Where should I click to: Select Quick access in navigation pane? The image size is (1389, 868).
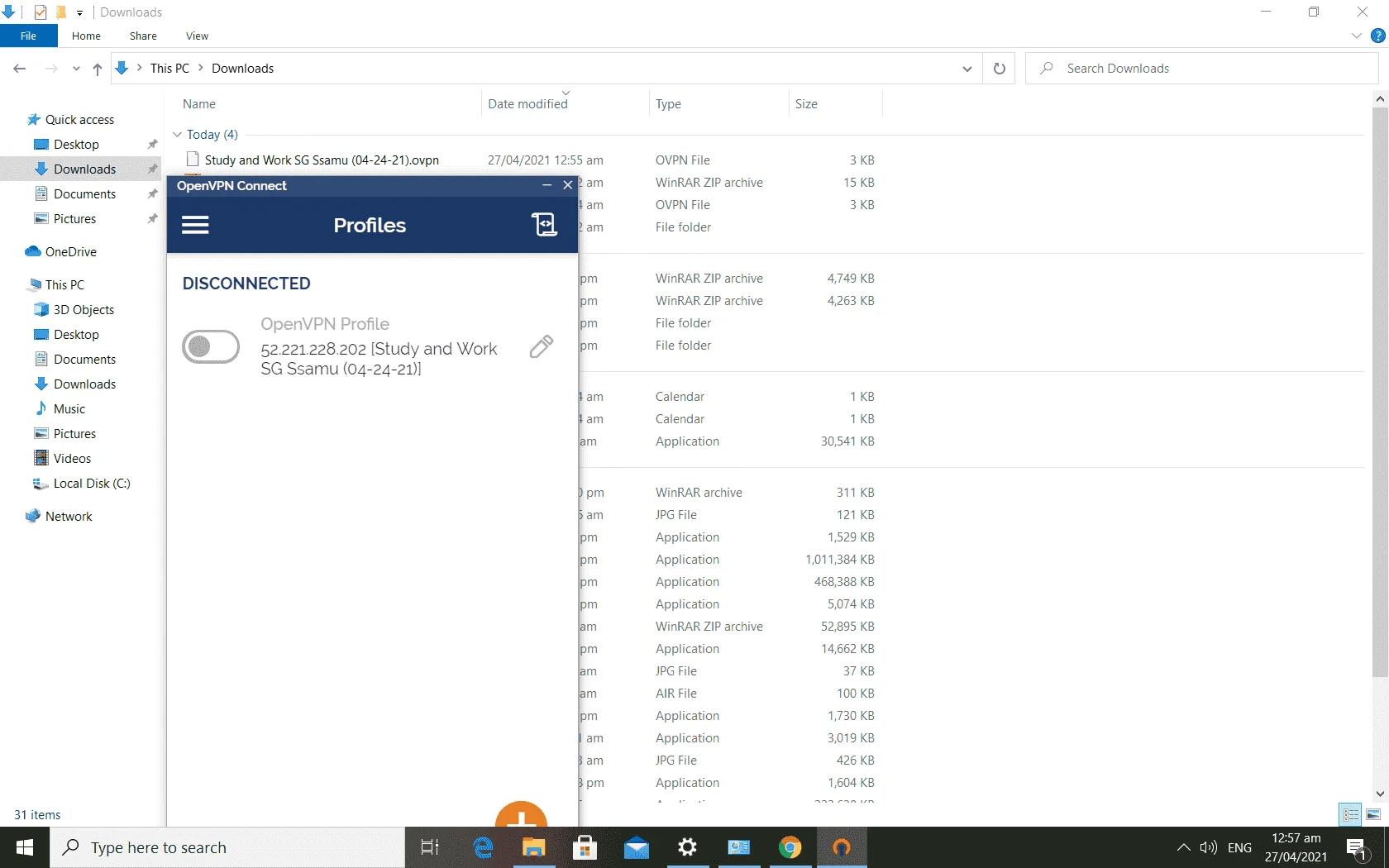79,120
